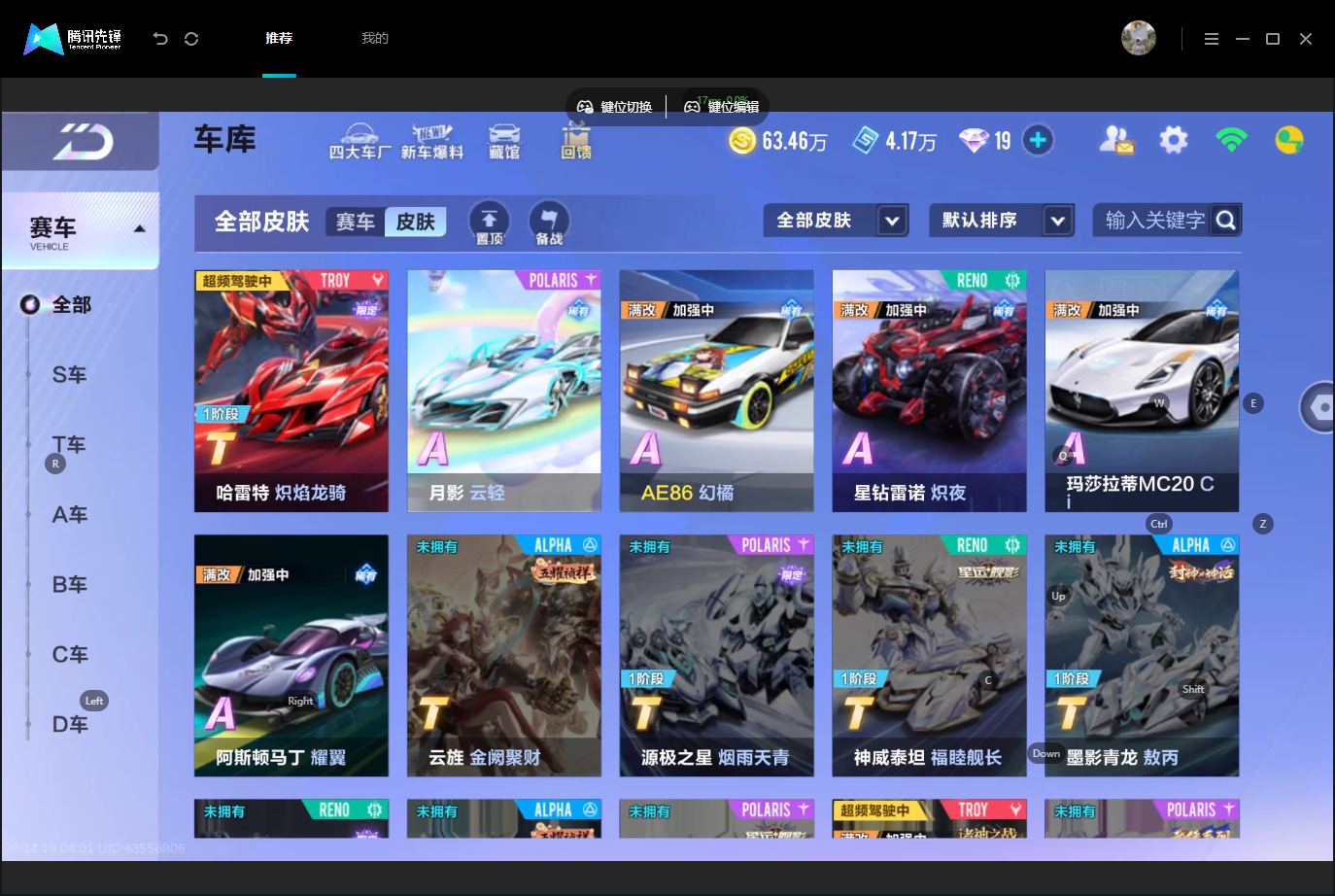This screenshot has width=1335, height=896.
Task: Toggle view to 赛车
Action: (356, 223)
